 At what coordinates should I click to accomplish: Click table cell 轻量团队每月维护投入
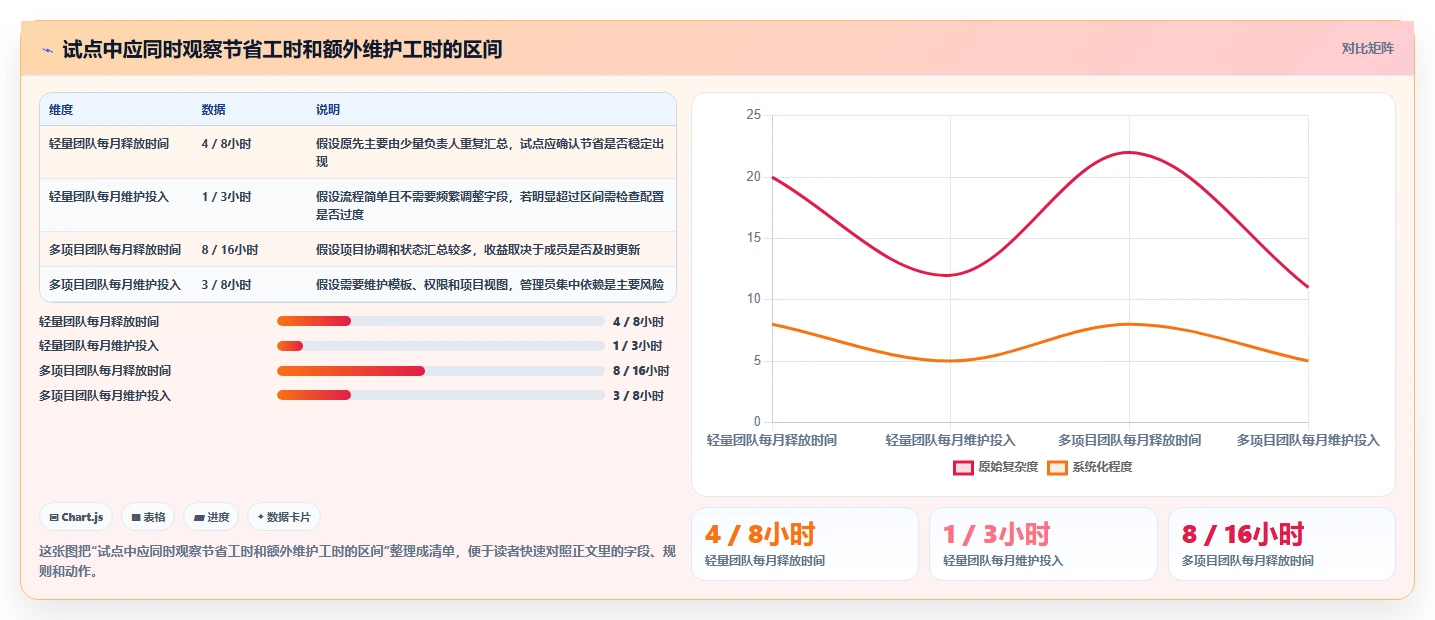(x=109, y=197)
